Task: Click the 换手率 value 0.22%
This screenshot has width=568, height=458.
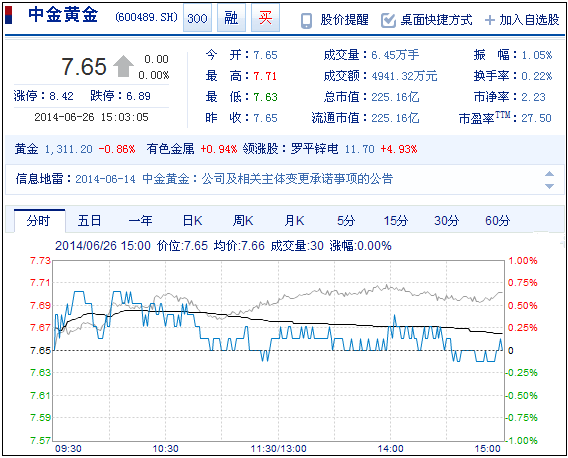Action: 536,76
